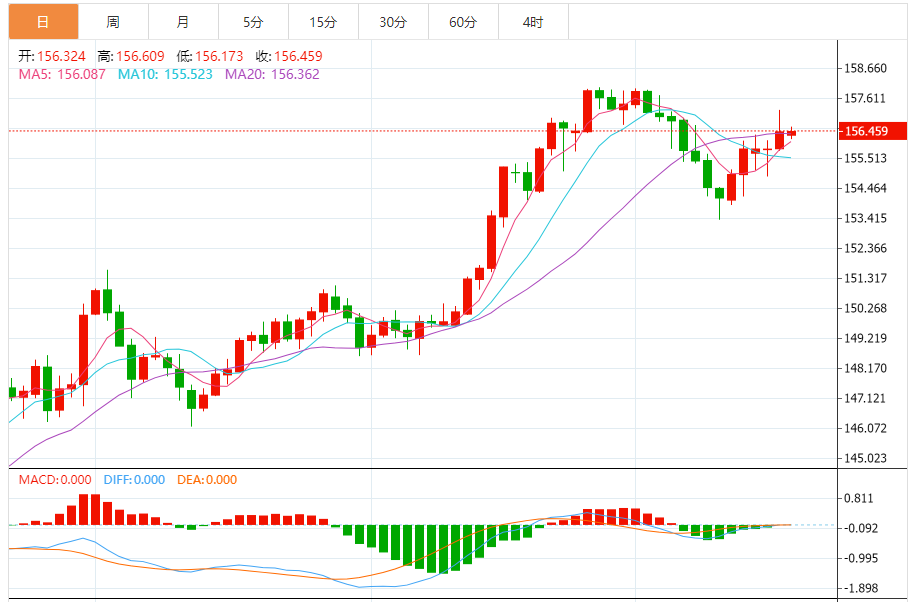The height and width of the screenshot is (602, 918).
Task: Open the 30分 timeframe tab
Action: point(393,22)
